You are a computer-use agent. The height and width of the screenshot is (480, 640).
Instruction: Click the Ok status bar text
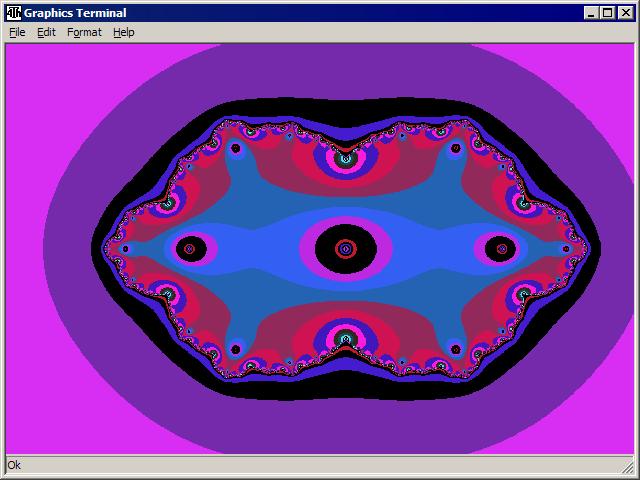[14, 465]
